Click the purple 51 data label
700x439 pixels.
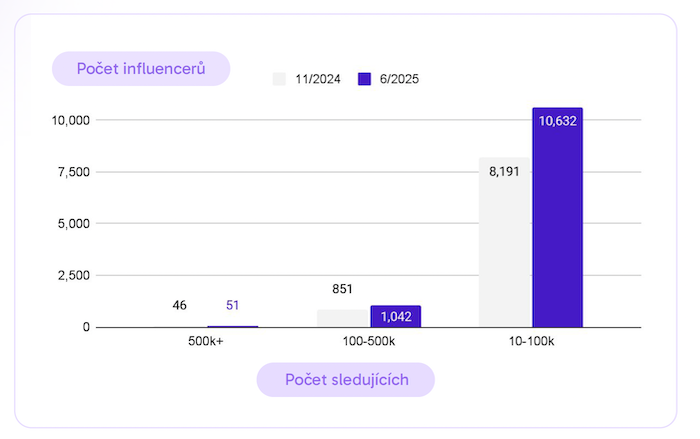pos(233,305)
